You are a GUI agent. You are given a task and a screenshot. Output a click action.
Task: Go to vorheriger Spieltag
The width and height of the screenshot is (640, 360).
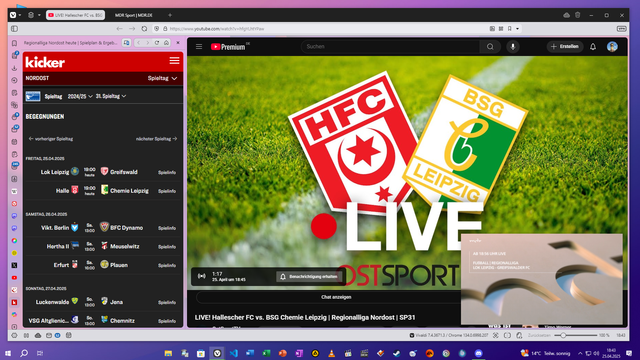click(x=51, y=139)
